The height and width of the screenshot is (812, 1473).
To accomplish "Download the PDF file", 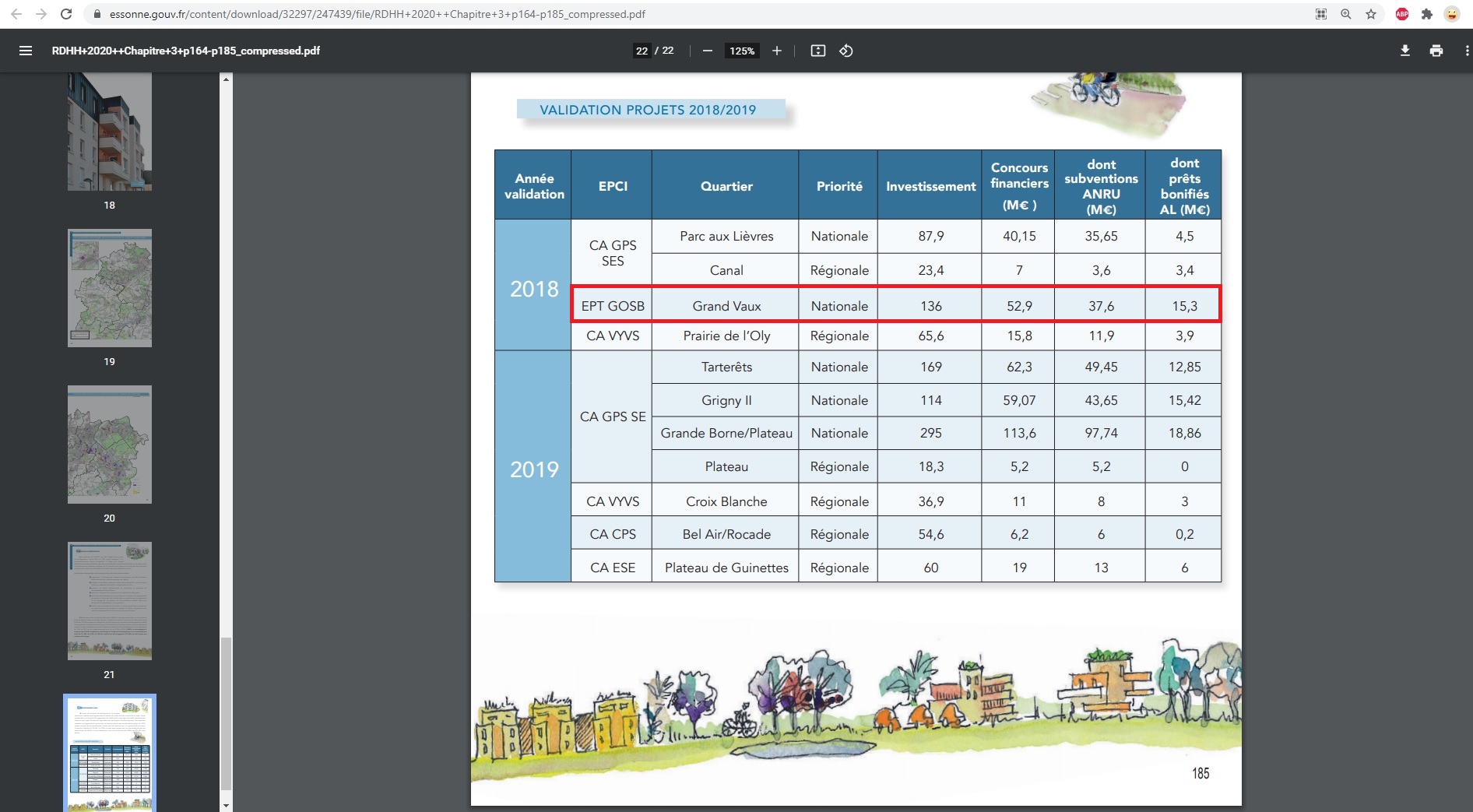I will click(x=1404, y=51).
